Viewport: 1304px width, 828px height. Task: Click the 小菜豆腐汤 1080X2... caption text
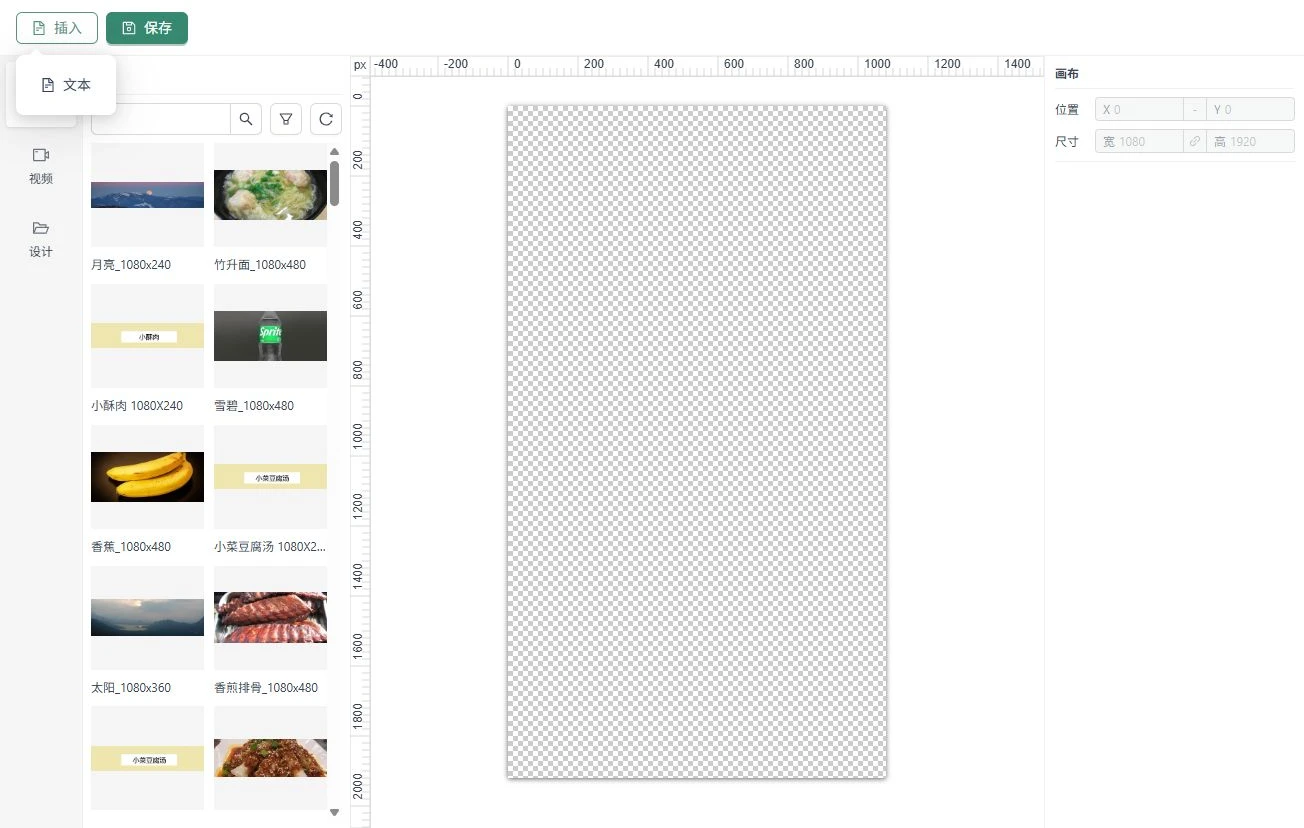270,547
